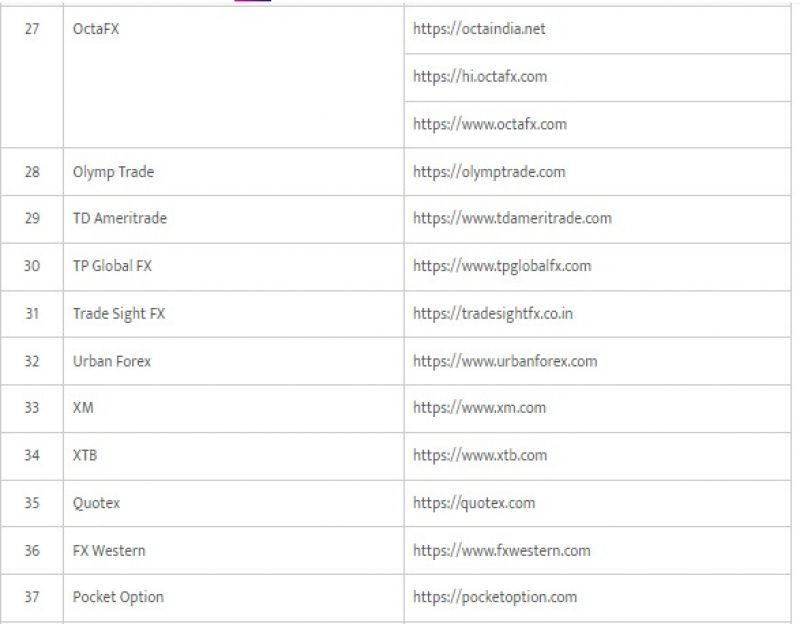Select row number 33 cell

click(32, 408)
